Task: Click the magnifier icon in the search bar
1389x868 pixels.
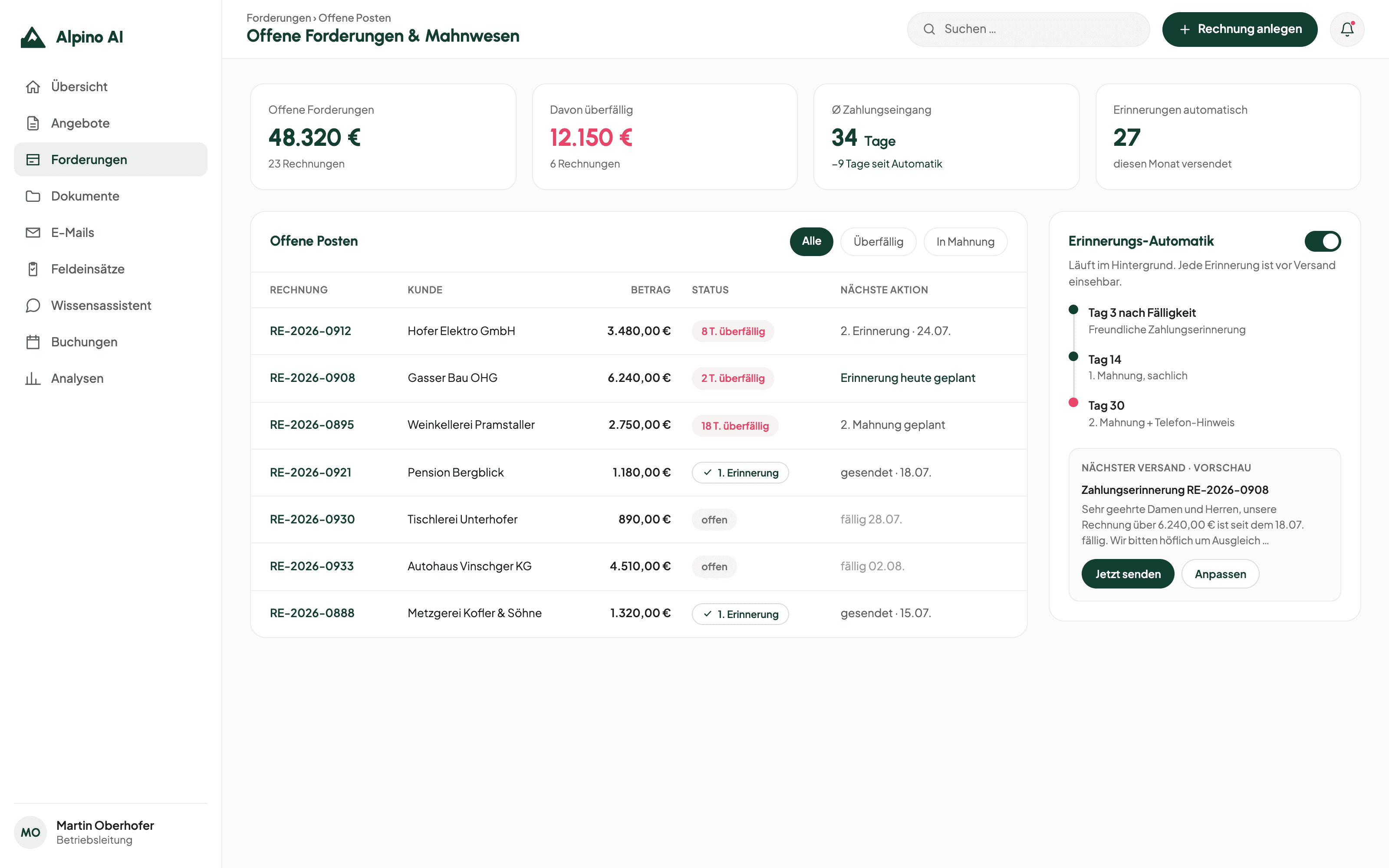Action: coord(929,29)
